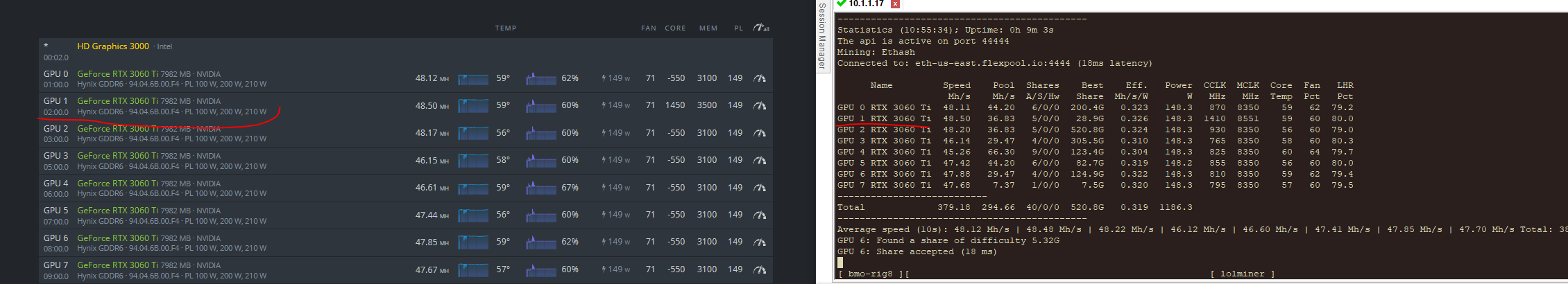Open GPU 7 overclock tuning icon
This screenshot has height=284, width=1568.
(x=760, y=269)
